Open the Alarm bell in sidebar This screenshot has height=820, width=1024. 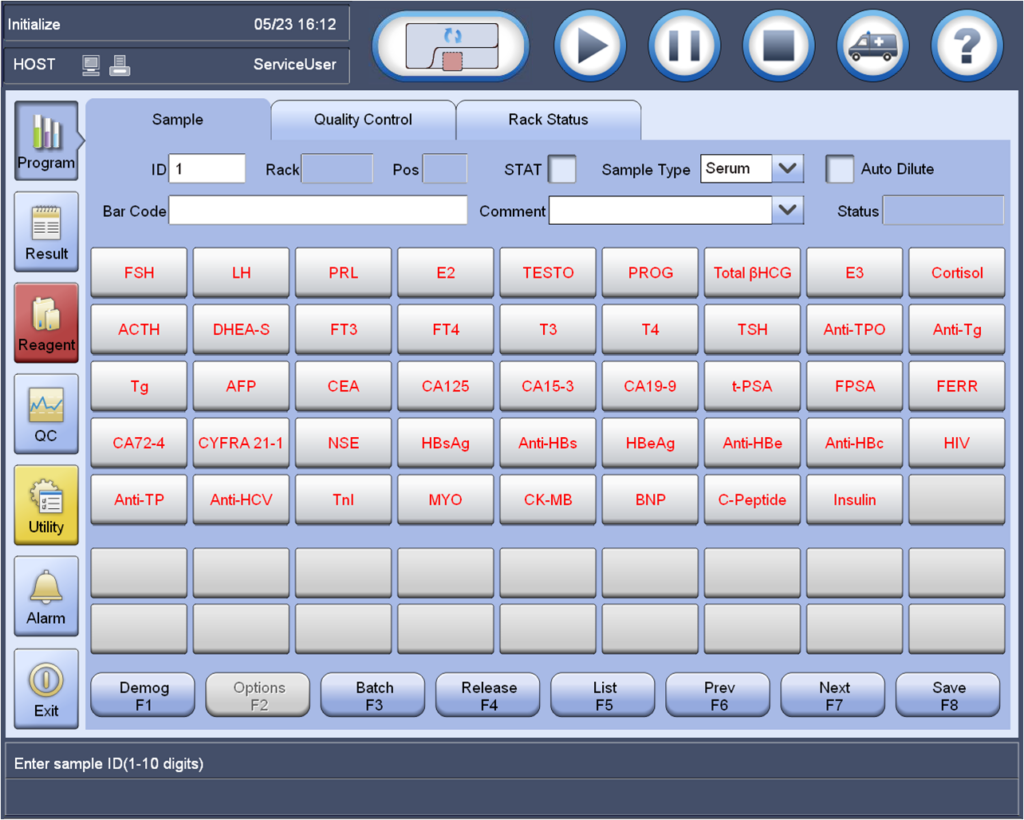tap(46, 596)
